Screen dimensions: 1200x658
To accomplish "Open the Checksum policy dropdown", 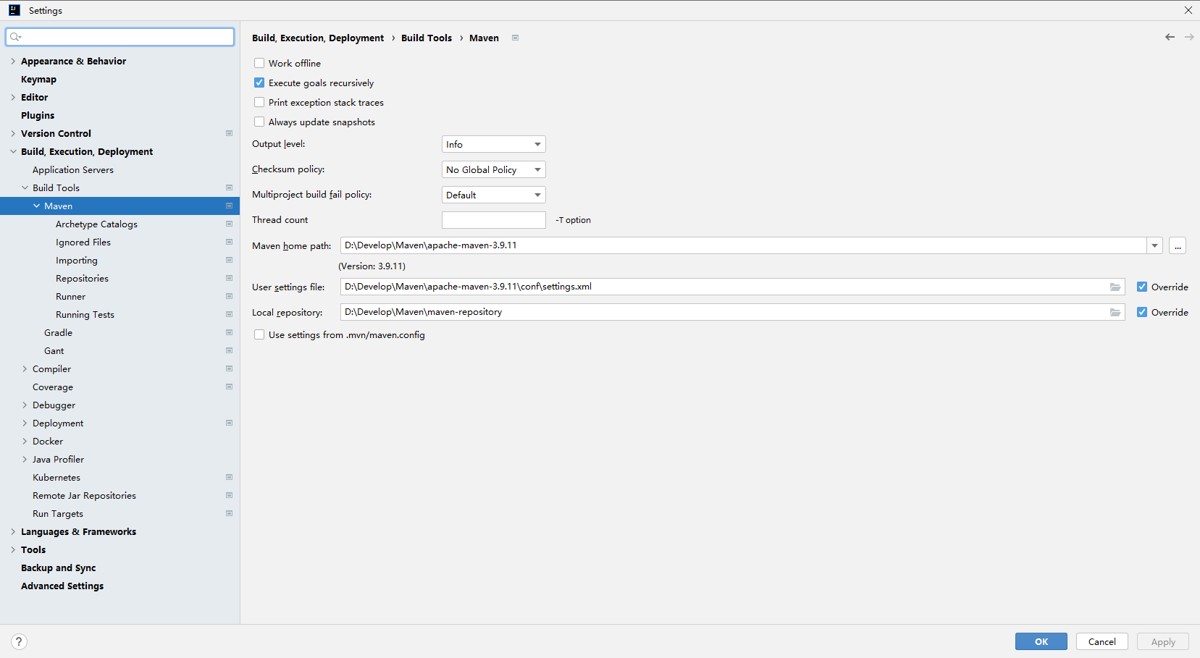I will (x=494, y=170).
